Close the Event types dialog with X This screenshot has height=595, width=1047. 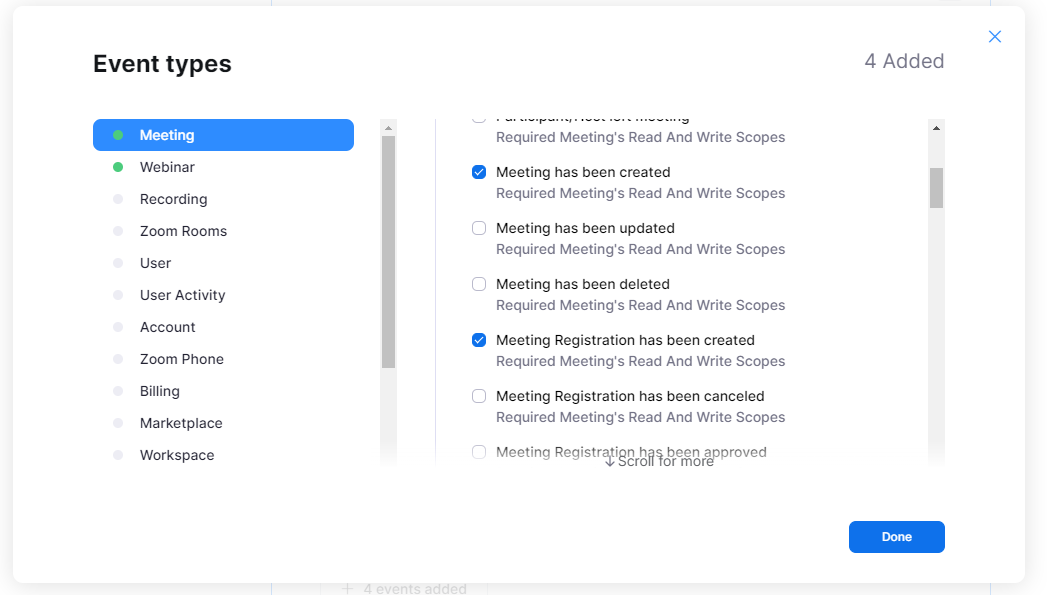[994, 37]
